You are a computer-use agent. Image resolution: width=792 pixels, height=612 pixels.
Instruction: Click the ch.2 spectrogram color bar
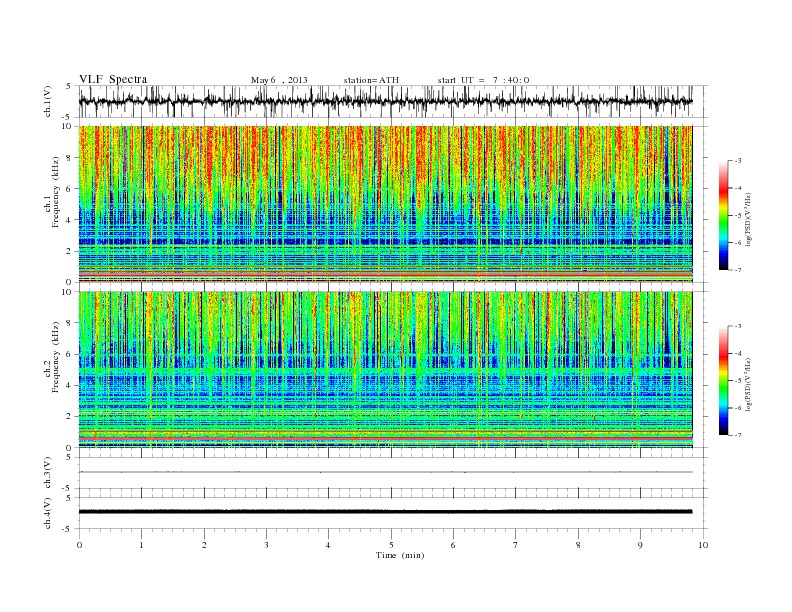pyautogui.click(x=723, y=381)
